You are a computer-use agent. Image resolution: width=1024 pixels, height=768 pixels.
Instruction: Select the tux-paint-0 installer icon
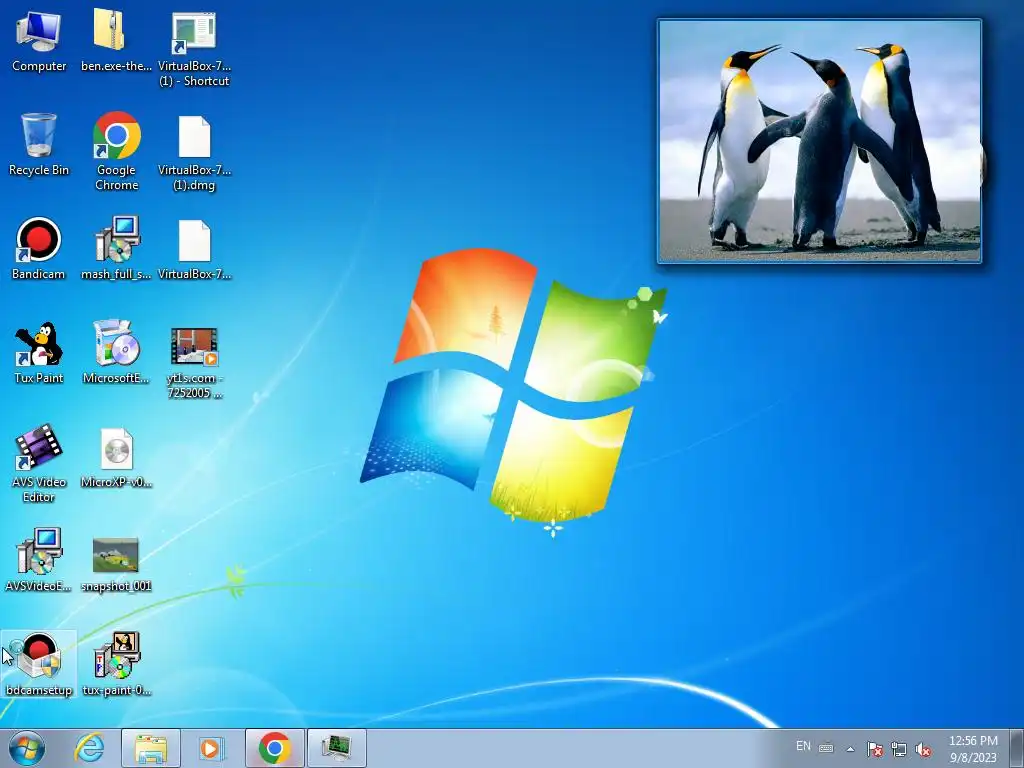116,665
